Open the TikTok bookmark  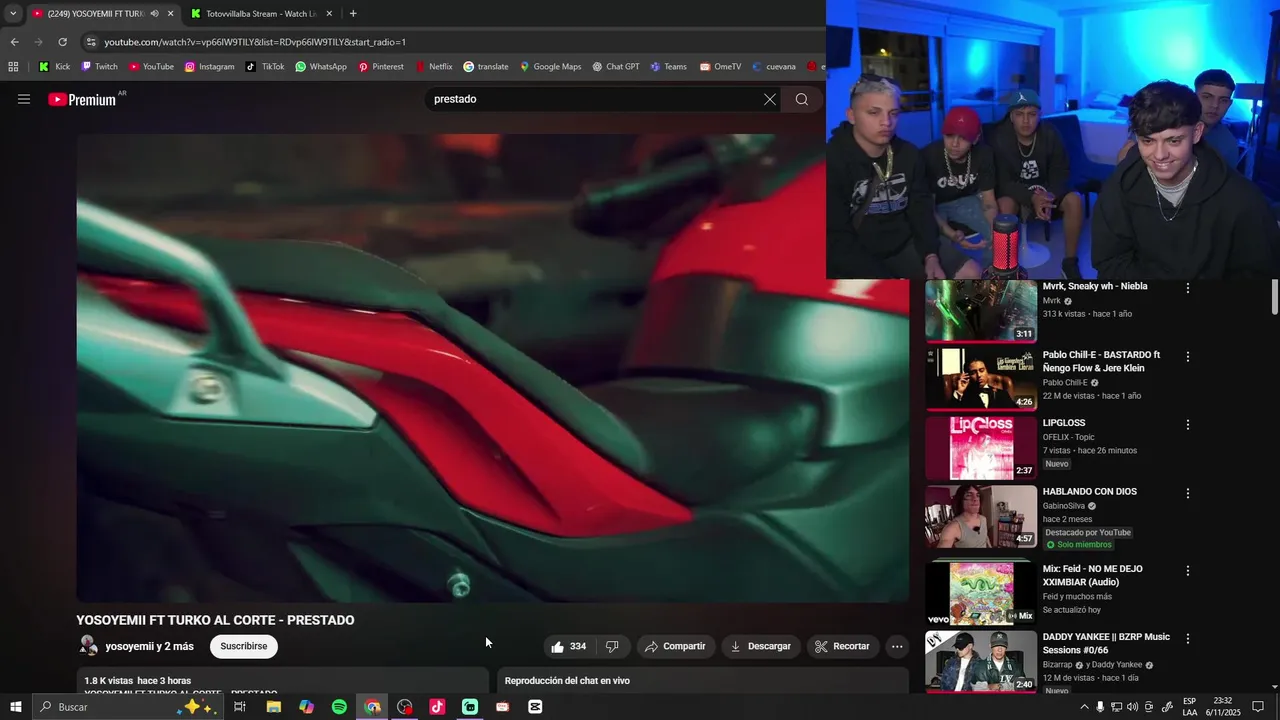[x=264, y=67]
